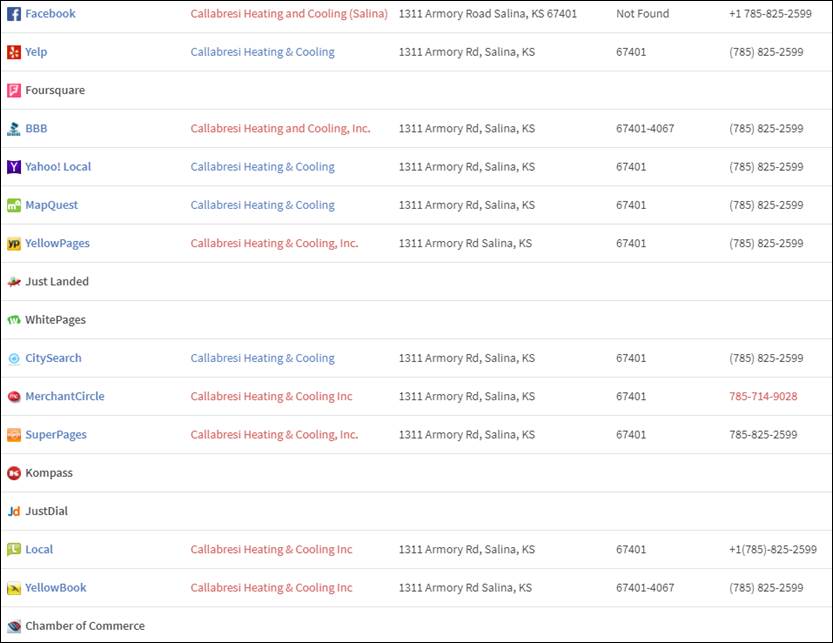Open CitySearch business name listing
Image resolution: width=833 pixels, height=643 pixels.
(x=262, y=358)
